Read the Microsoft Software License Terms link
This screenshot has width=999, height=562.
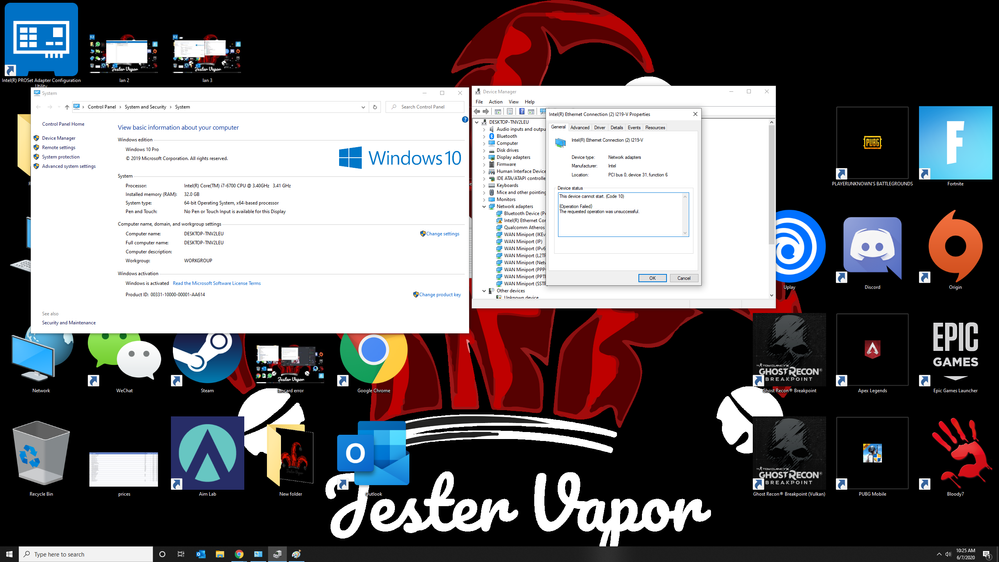pos(217,283)
